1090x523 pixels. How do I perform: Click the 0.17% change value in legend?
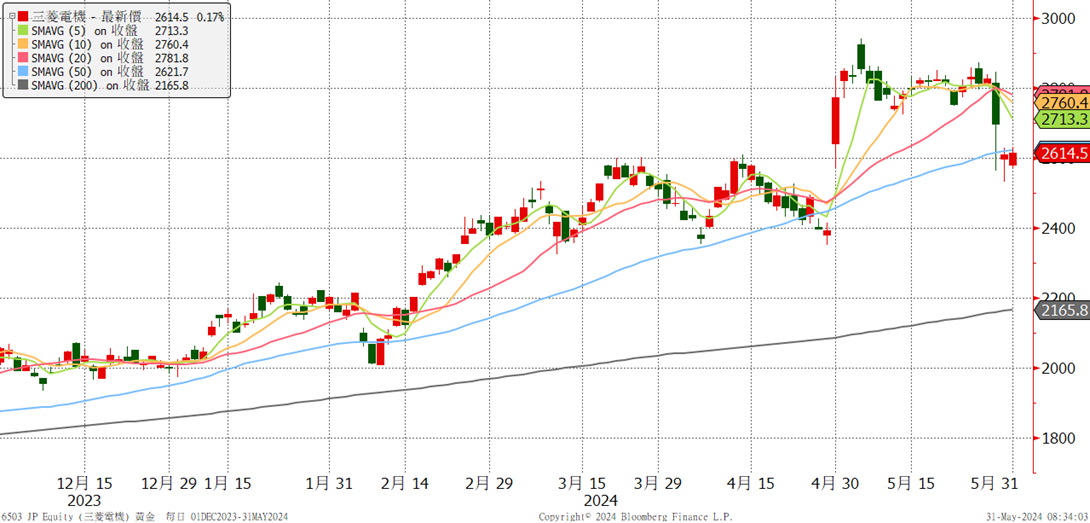211,16
